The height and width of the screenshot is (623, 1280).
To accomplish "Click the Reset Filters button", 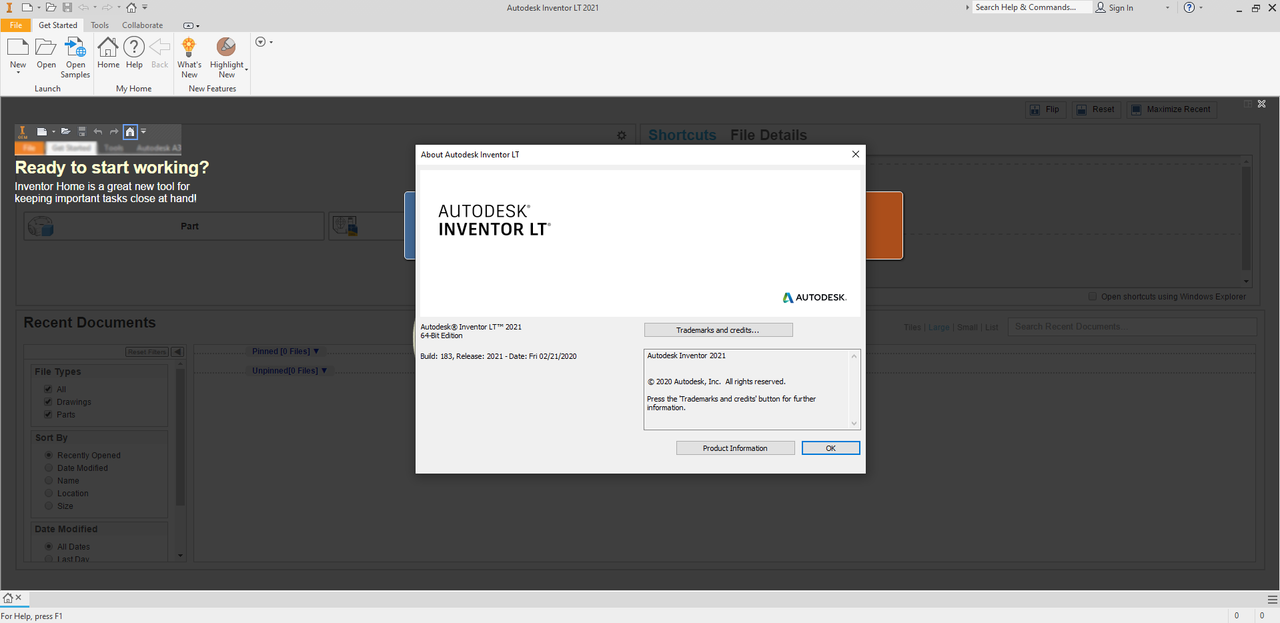I will pyautogui.click(x=147, y=352).
